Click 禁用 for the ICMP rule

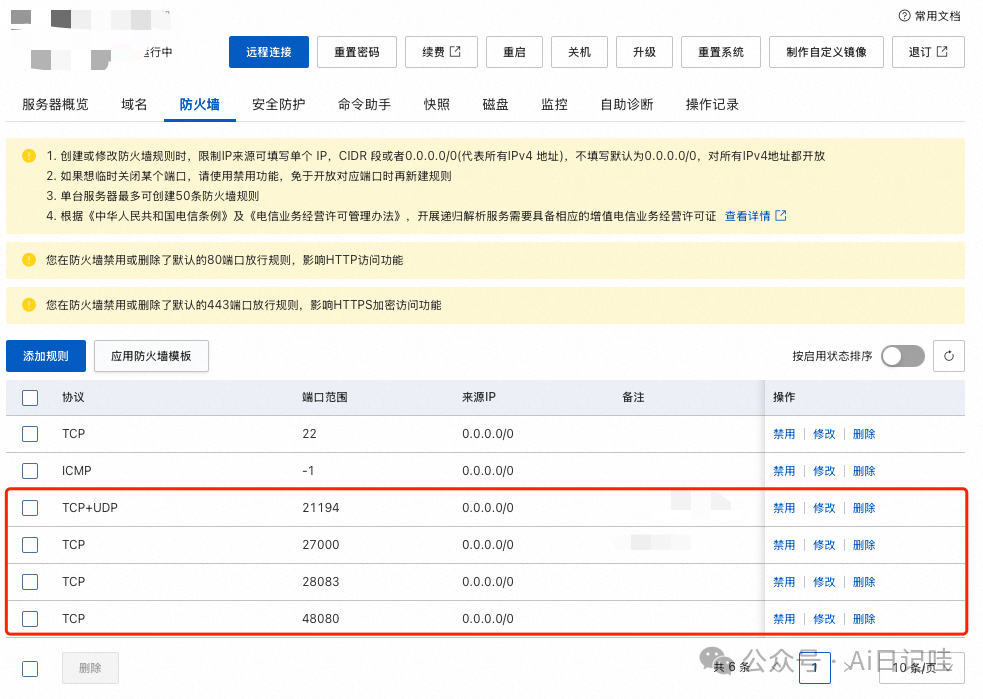pos(784,471)
